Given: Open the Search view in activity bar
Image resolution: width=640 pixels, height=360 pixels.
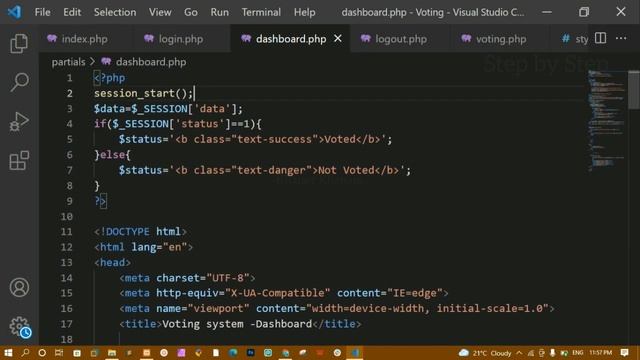Looking at the screenshot, I should pyautogui.click(x=19, y=82).
